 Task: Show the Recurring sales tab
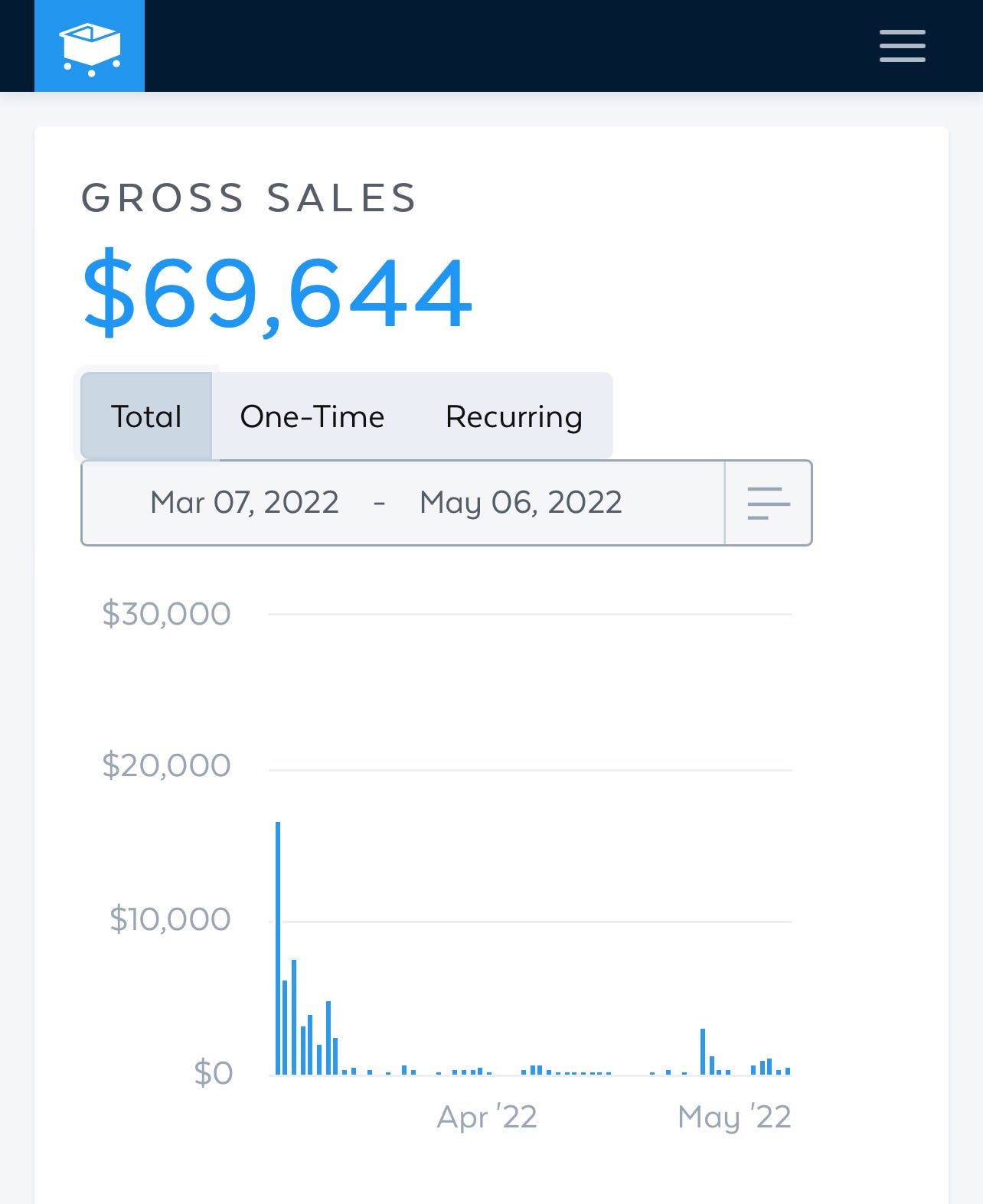pyautogui.click(x=514, y=416)
